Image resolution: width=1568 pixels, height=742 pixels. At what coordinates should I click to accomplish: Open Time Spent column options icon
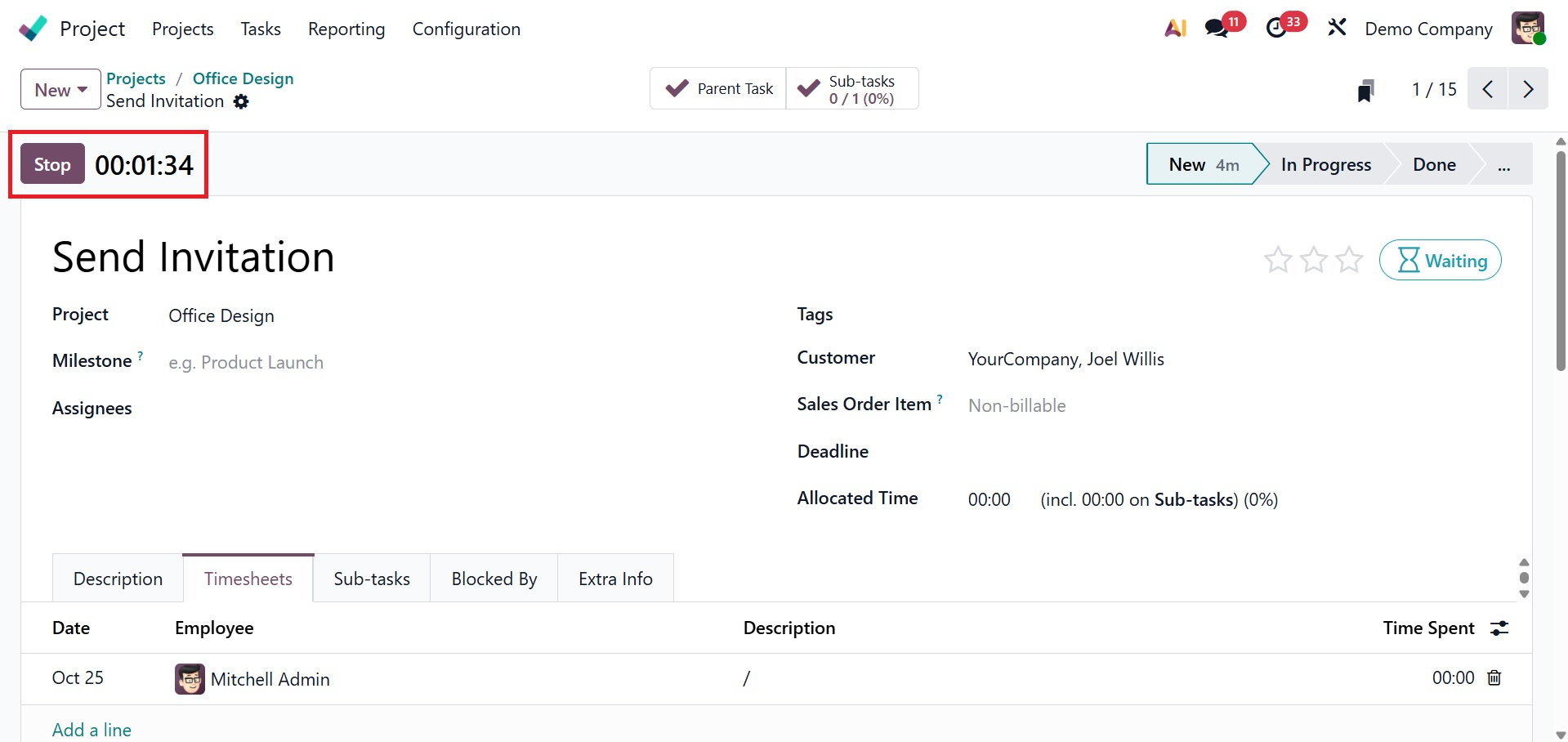tap(1499, 628)
